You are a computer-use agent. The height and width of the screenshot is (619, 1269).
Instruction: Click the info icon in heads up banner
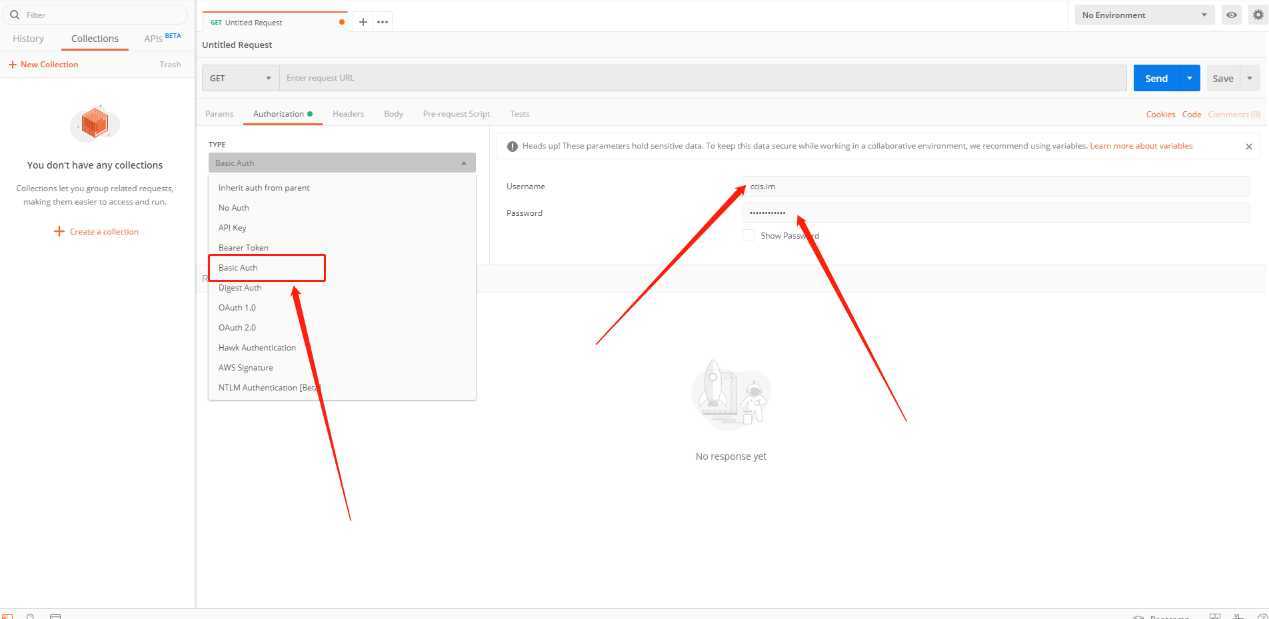coord(512,146)
